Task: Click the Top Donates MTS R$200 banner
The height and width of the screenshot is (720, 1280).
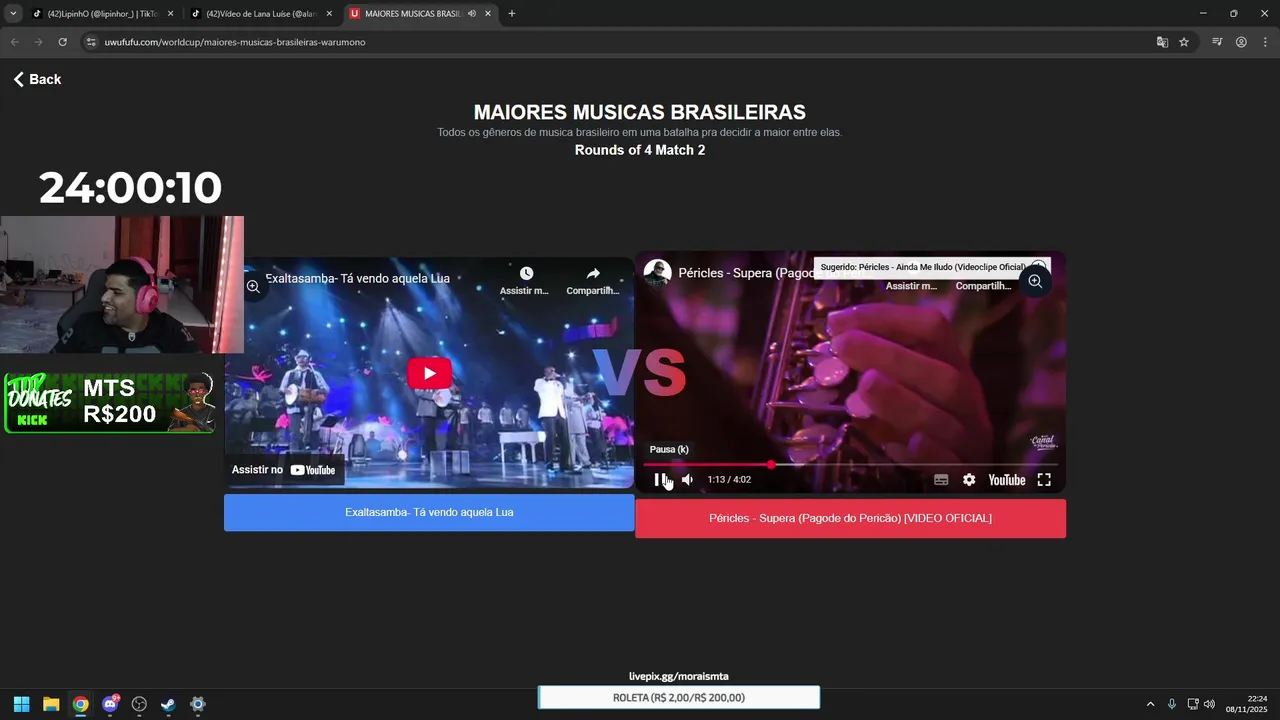Action: pos(110,402)
